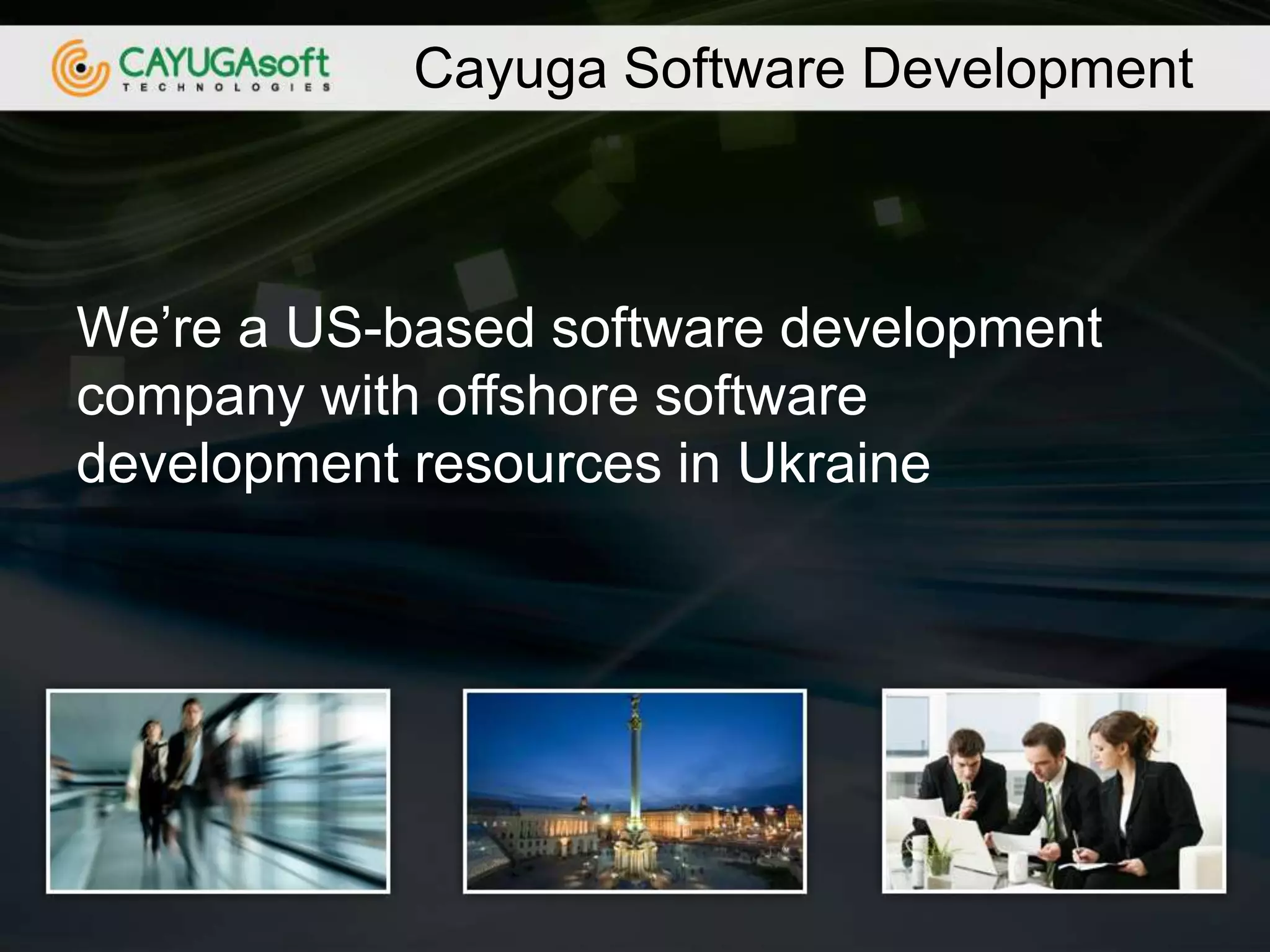
Task: Click the orange swirl logo icon
Action: (x=80, y=68)
